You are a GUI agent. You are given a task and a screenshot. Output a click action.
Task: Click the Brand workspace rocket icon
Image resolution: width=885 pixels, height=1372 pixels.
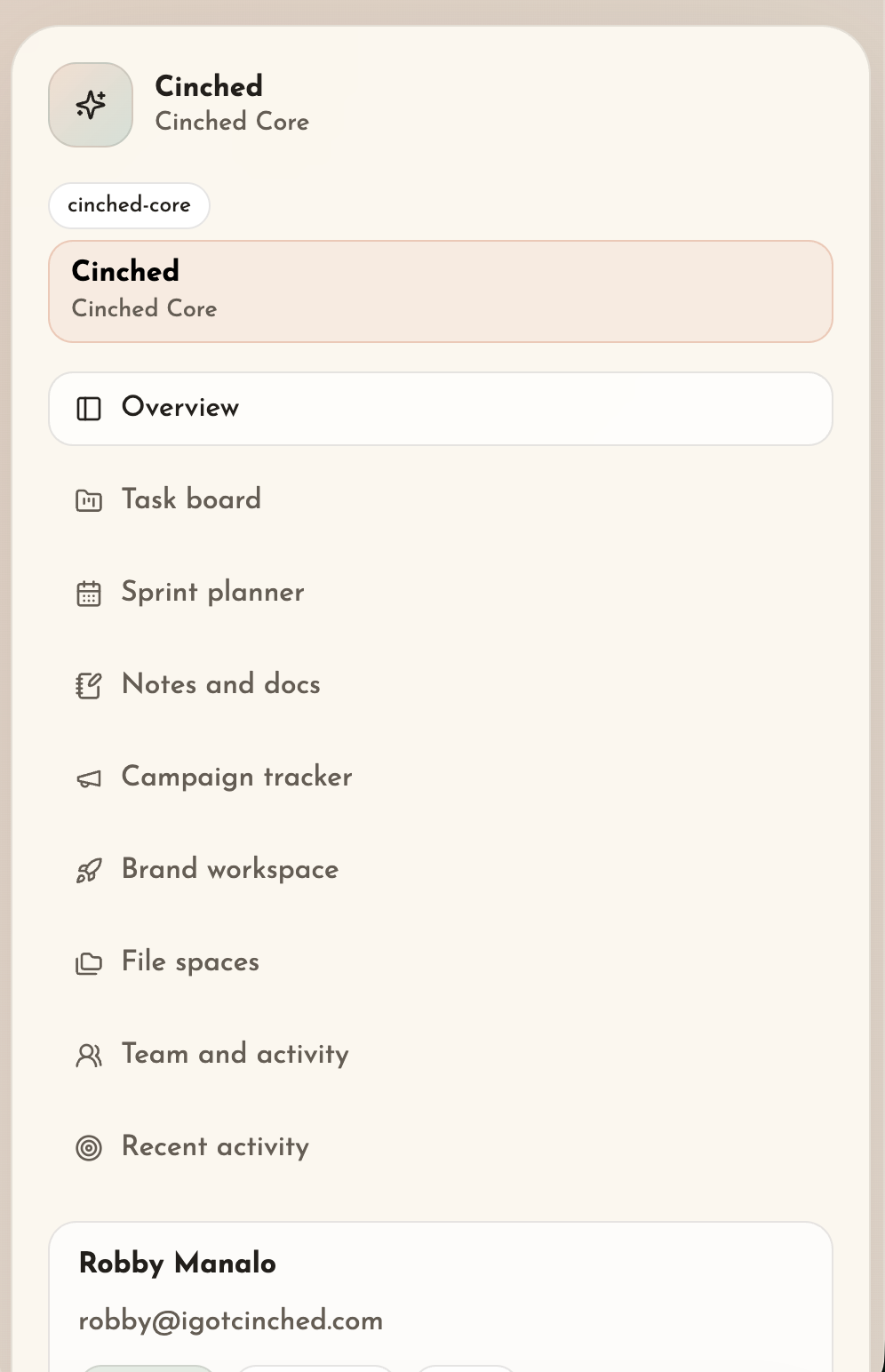89,871
